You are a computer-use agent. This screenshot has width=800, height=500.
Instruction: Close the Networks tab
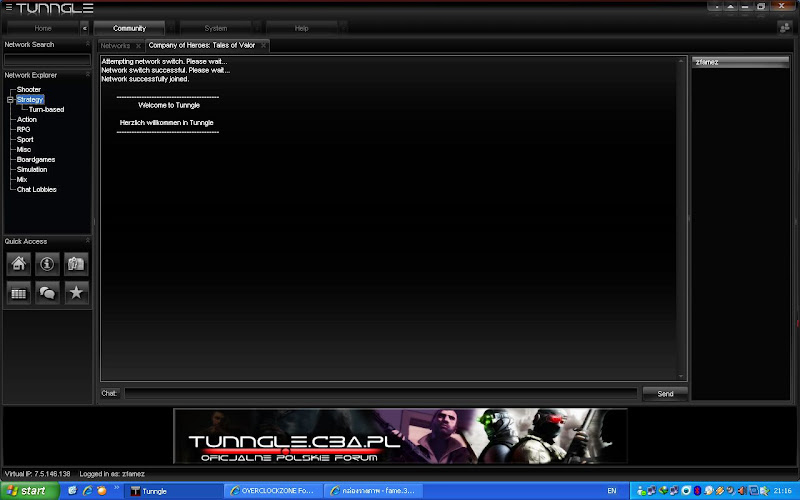(x=138, y=46)
